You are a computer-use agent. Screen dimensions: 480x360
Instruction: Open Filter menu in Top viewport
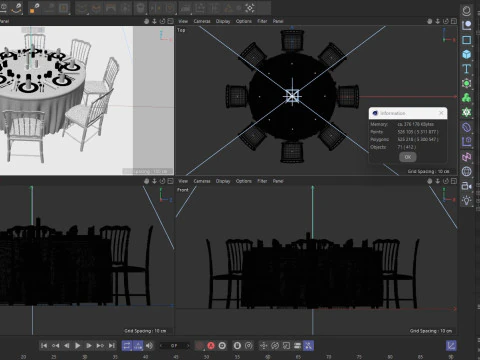pos(262,21)
